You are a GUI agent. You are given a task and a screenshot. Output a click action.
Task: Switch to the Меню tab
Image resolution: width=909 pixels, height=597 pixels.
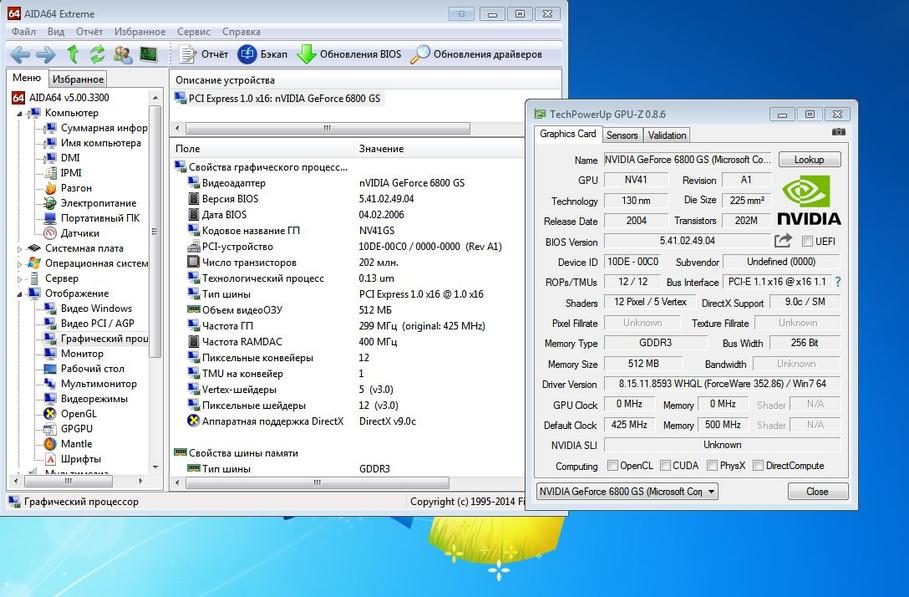tap(27, 78)
